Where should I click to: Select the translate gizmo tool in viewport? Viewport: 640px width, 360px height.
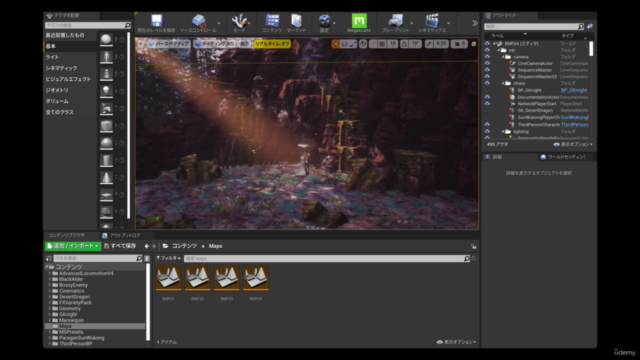click(x=336, y=44)
